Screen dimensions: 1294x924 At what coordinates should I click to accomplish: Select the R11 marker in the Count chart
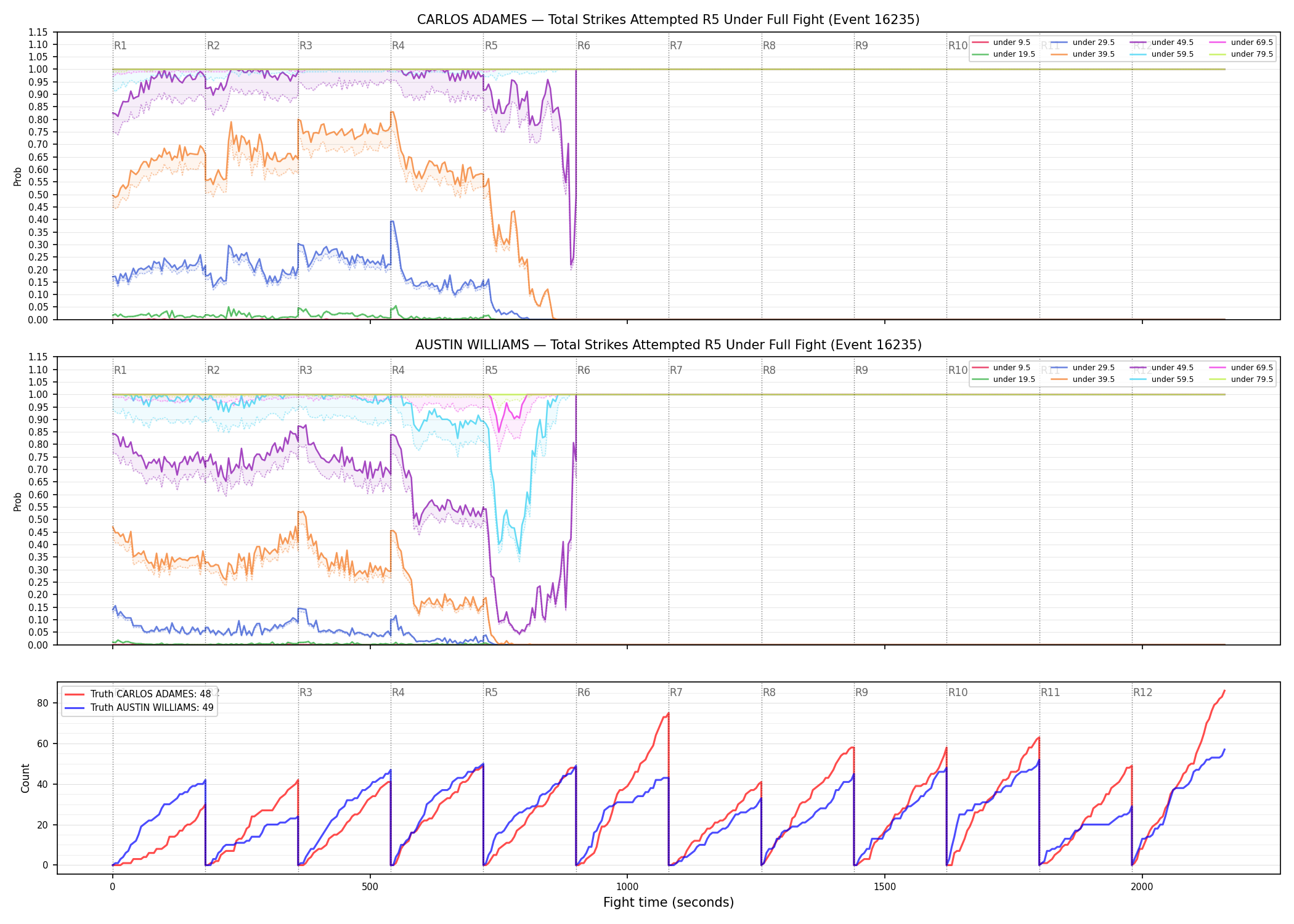coord(1050,692)
